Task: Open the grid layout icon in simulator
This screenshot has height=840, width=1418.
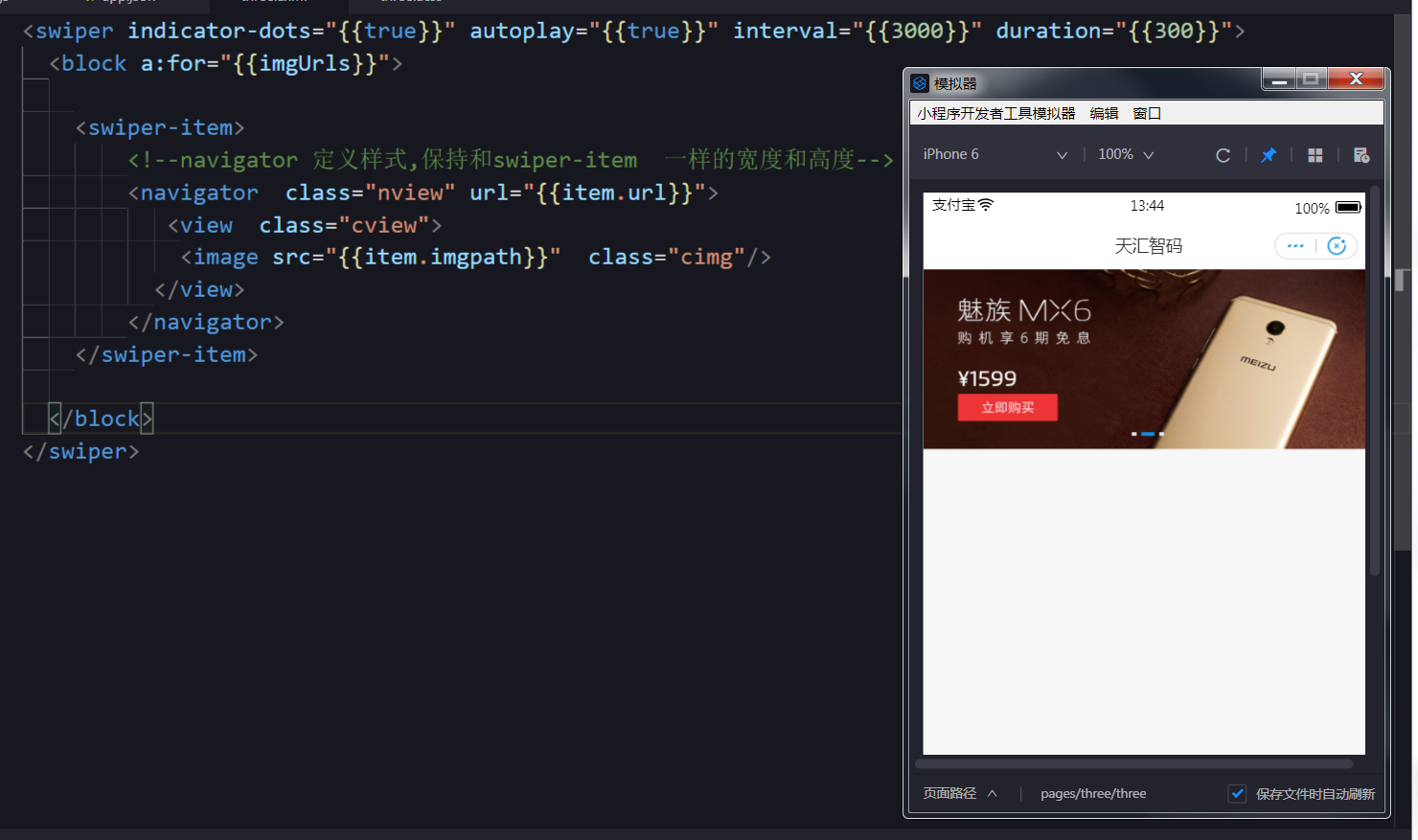Action: click(x=1315, y=155)
